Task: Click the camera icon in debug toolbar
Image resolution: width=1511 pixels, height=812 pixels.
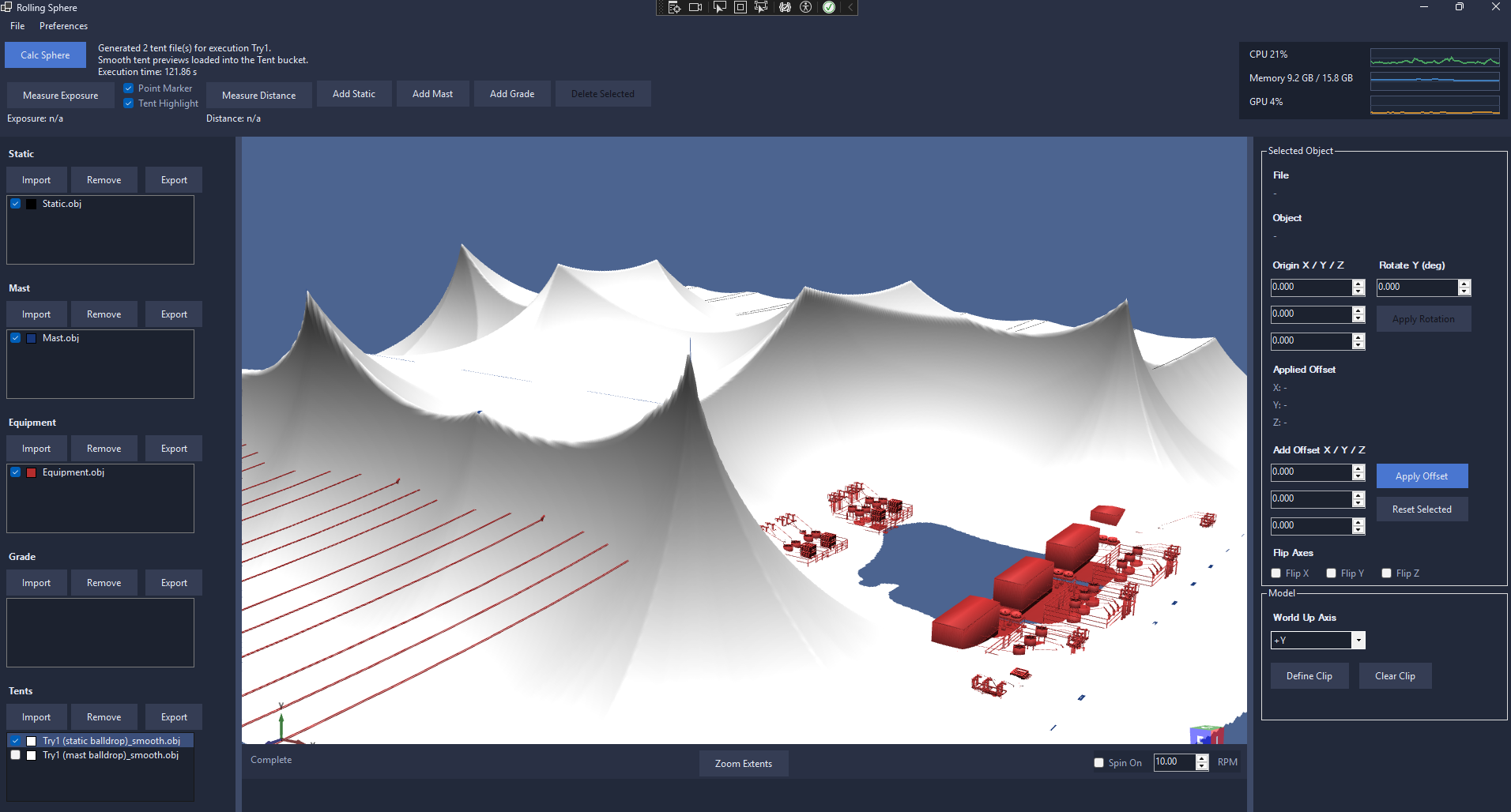Action: tap(695, 7)
